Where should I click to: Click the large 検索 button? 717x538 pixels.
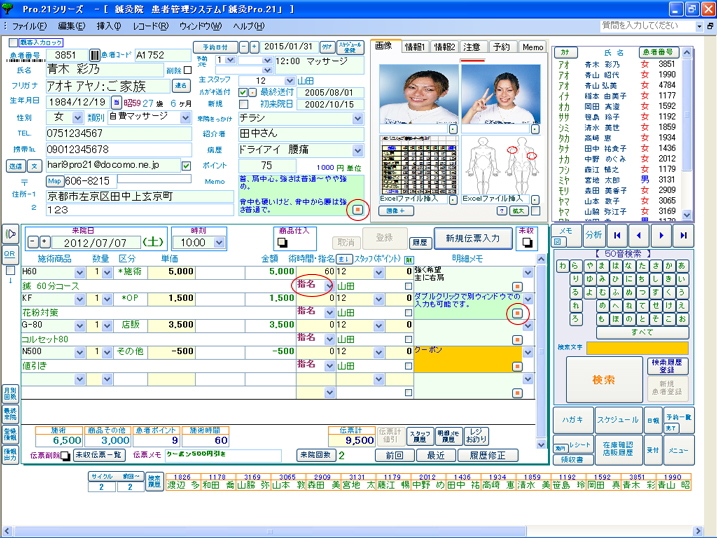(604, 379)
